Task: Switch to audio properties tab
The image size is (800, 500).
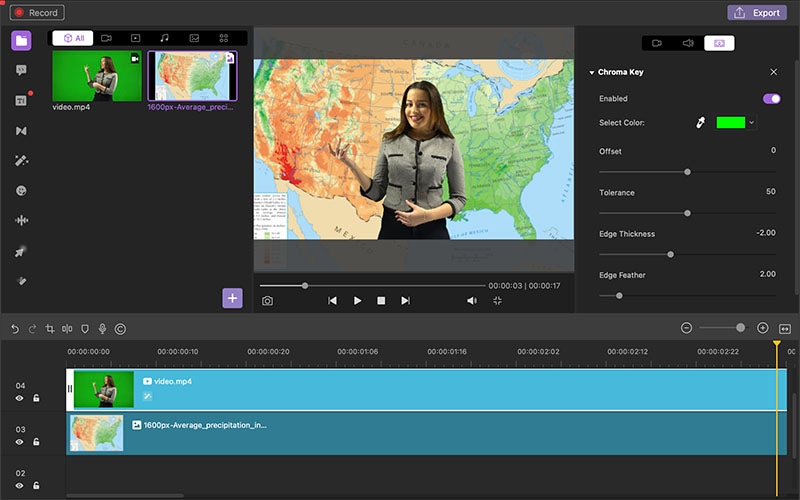Action: click(688, 43)
